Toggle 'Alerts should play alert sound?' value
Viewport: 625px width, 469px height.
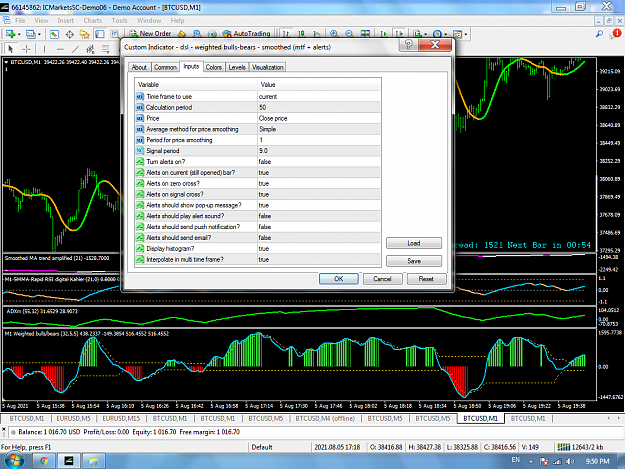click(319, 216)
